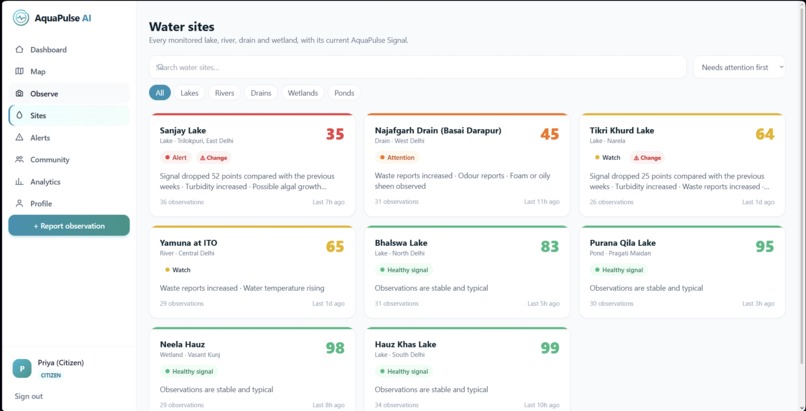Viewport: 806px width, 411px height.
Task: Click the Profile person icon
Action: tap(20, 203)
